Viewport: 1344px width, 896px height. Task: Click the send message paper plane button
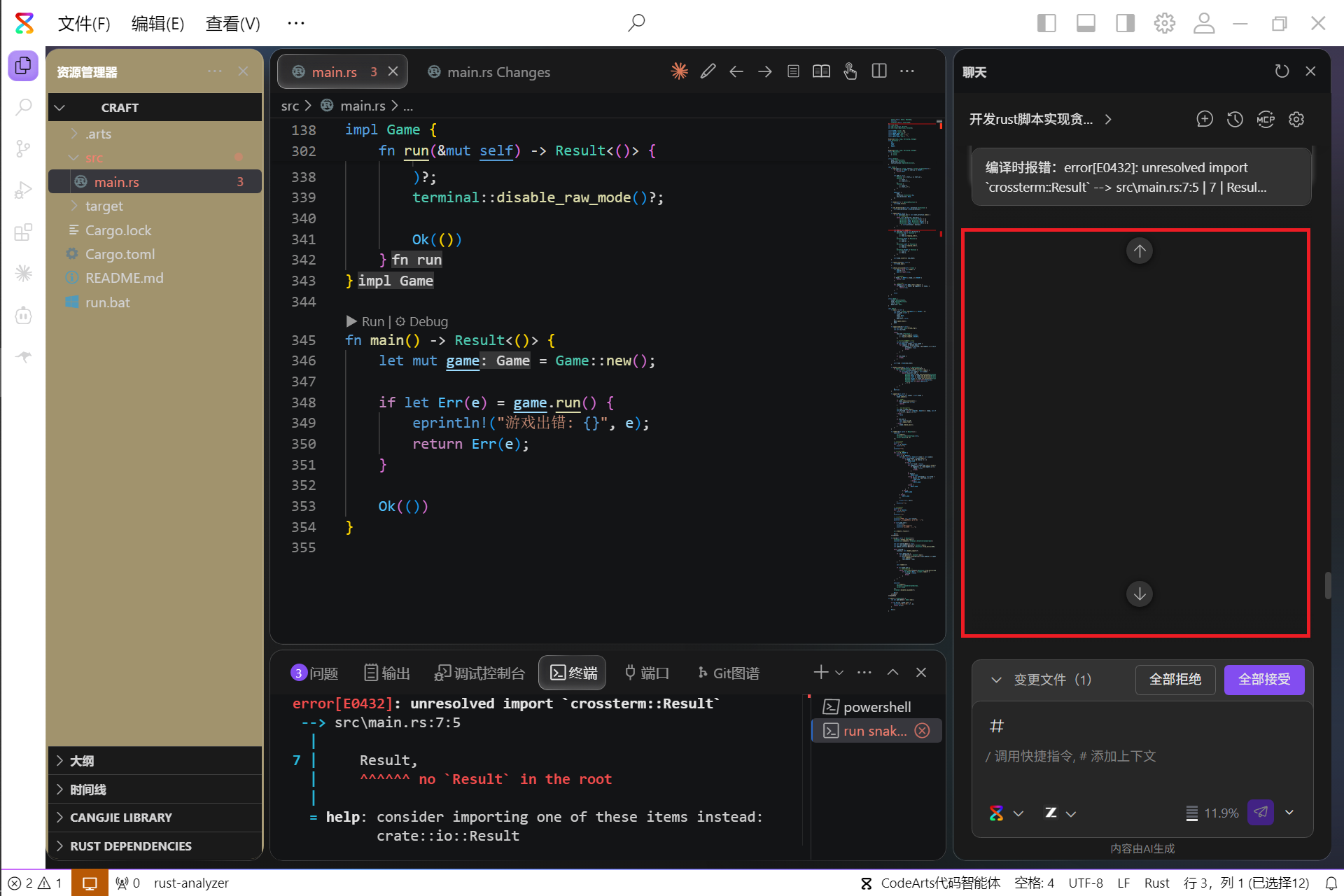pos(1260,812)
